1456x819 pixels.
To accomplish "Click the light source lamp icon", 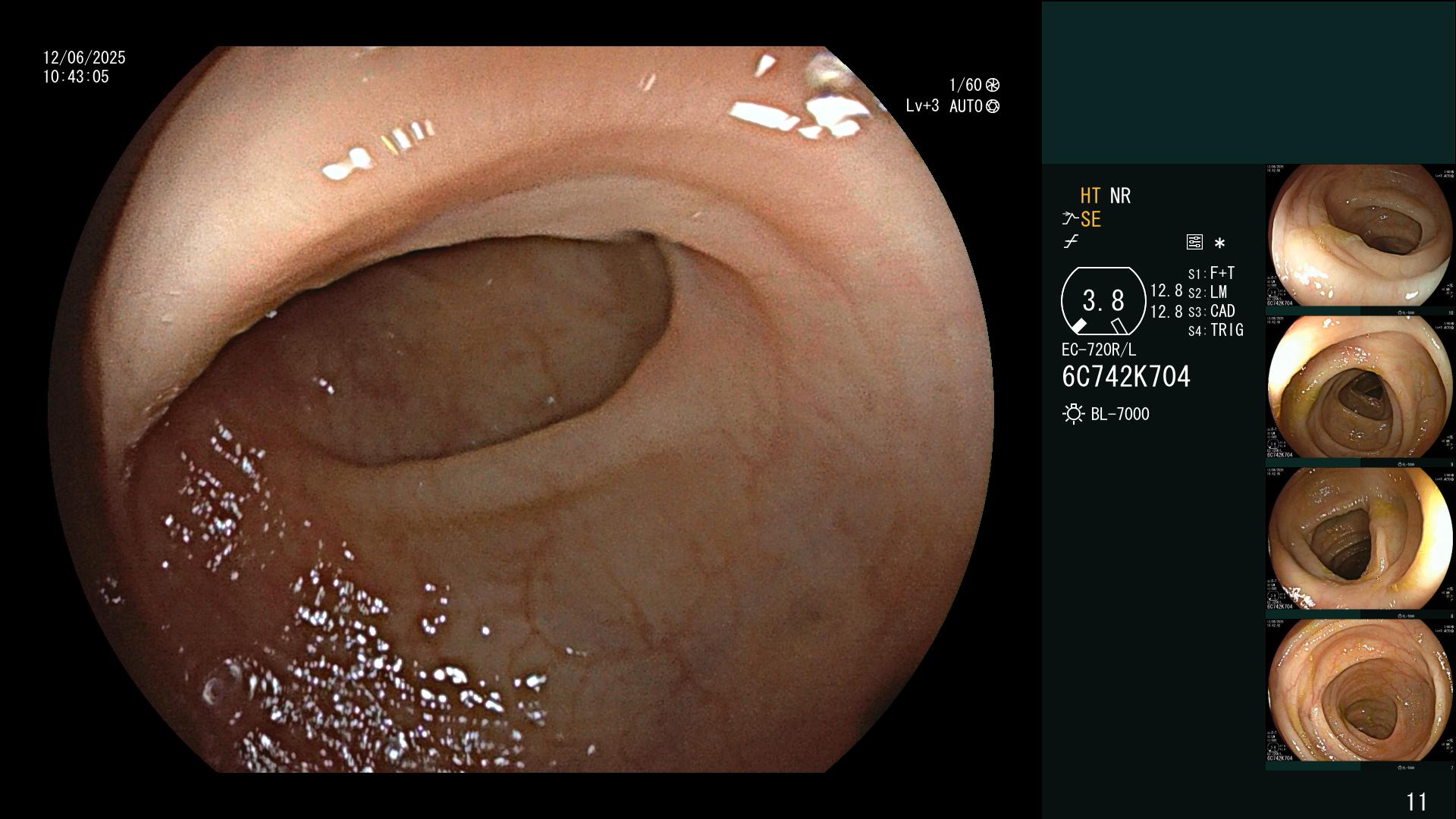I will [x=1074, y=414].
